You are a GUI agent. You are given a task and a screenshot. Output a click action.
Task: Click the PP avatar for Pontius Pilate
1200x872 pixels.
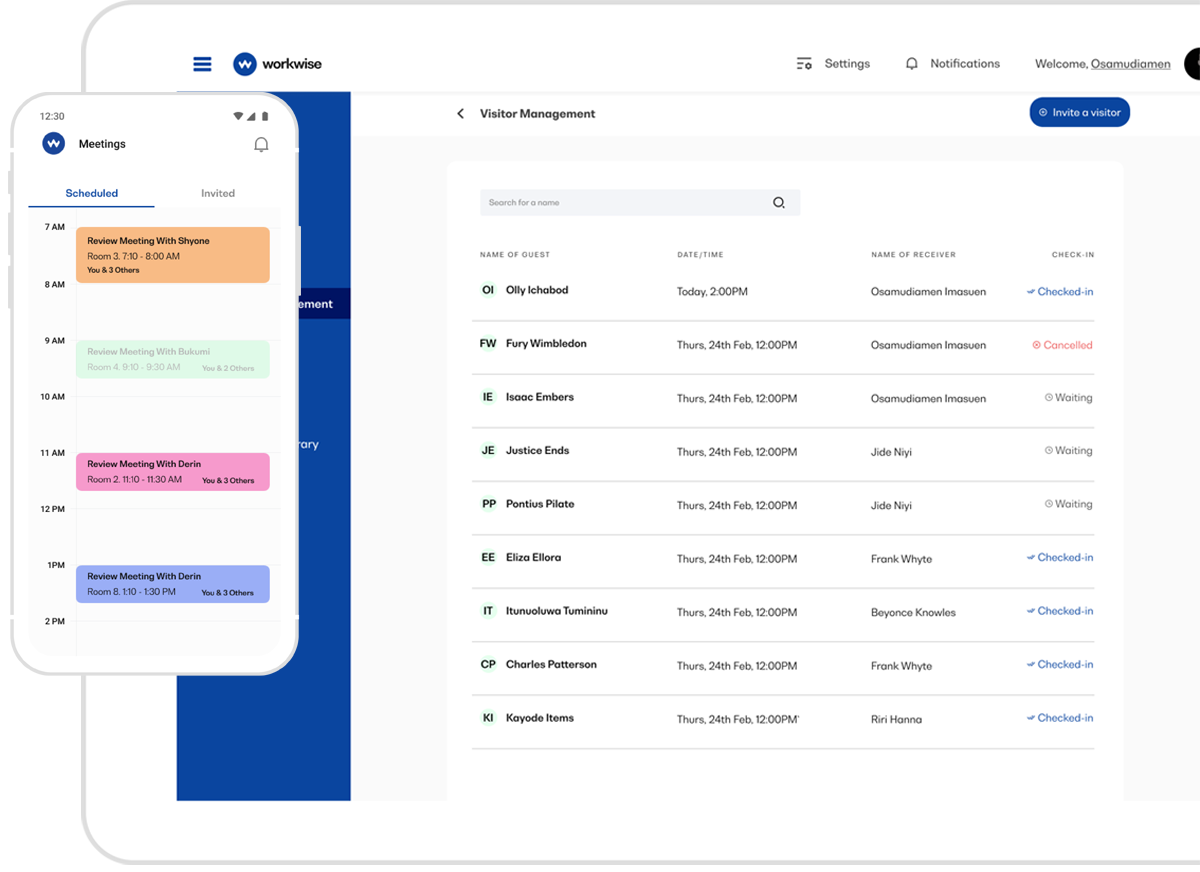[x=488, y=504]
